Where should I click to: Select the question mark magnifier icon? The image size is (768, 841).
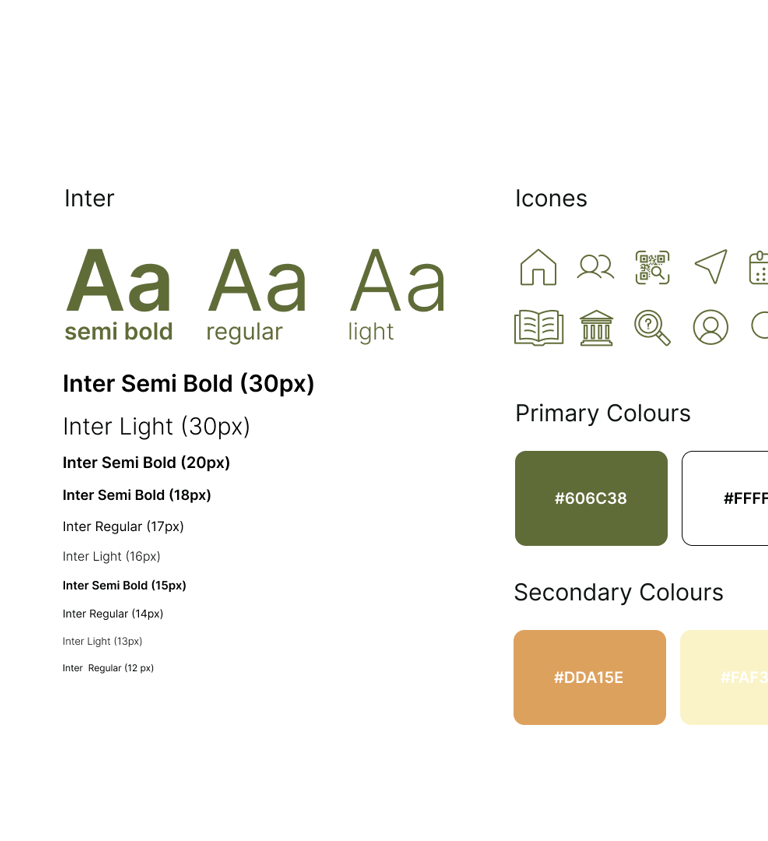pyautogui.click(x=652, y=327)
